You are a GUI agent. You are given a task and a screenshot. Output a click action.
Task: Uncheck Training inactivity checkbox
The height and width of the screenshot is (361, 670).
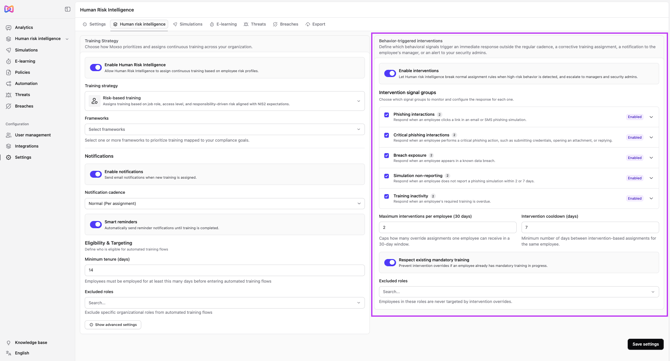[386, 196]
